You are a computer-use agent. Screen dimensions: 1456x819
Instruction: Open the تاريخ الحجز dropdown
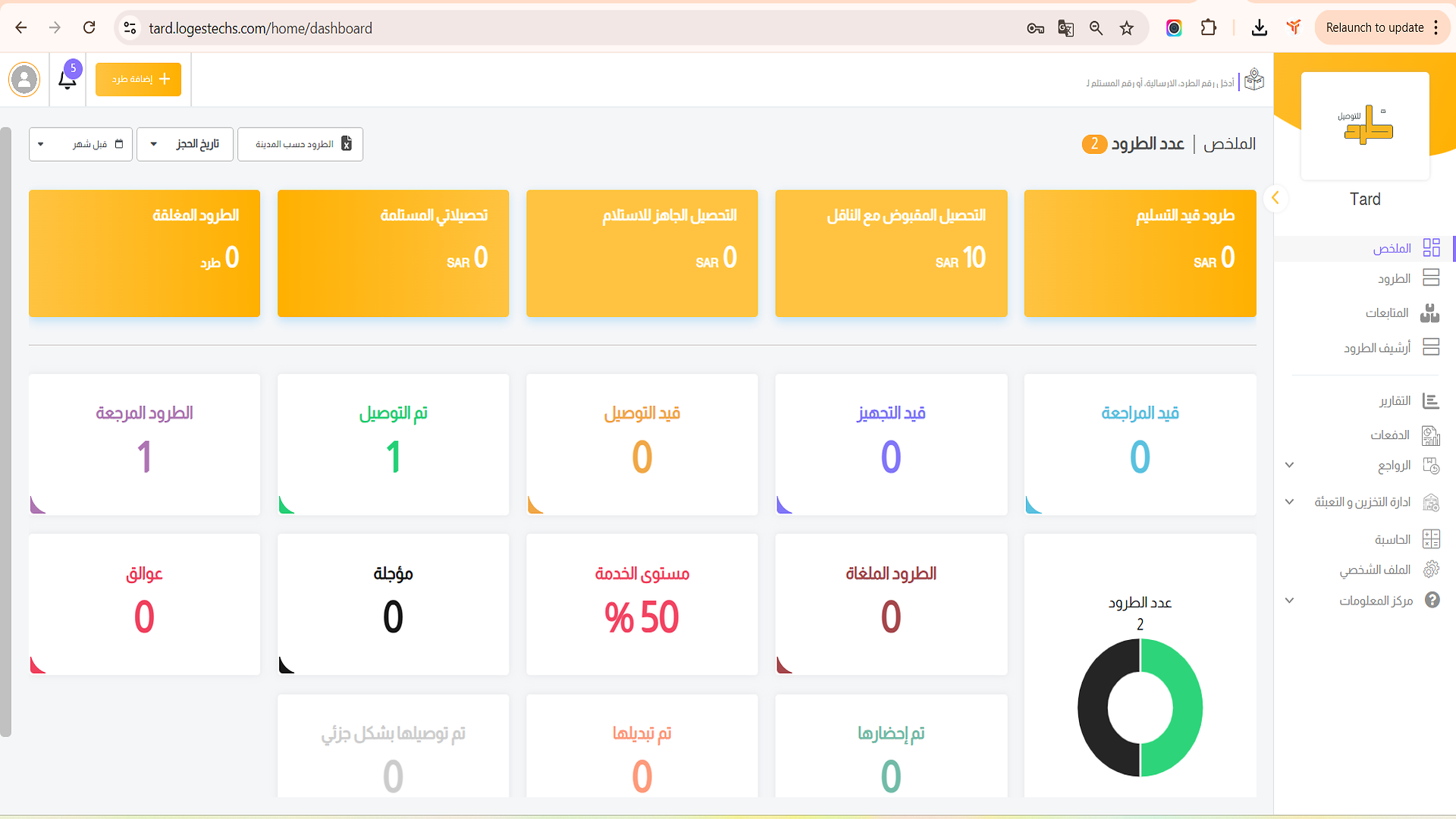(x=185, y=144)
